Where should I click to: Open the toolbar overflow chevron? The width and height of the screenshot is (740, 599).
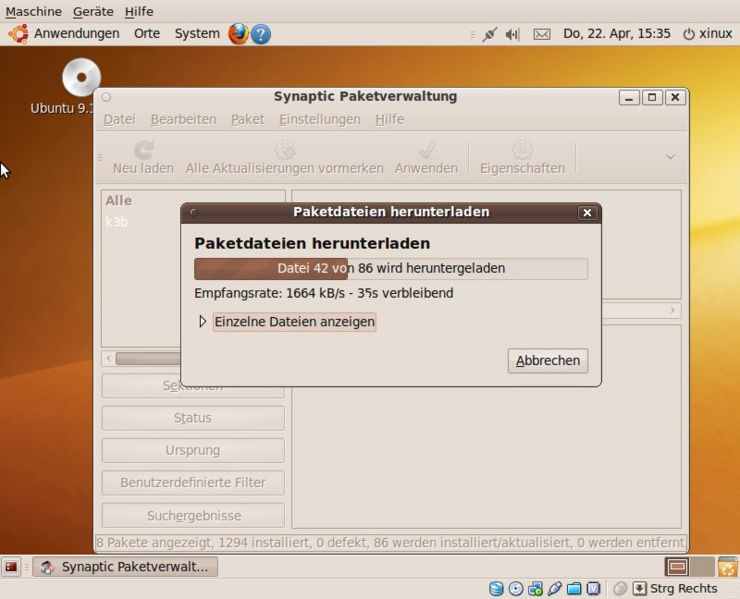click(670, 157)
